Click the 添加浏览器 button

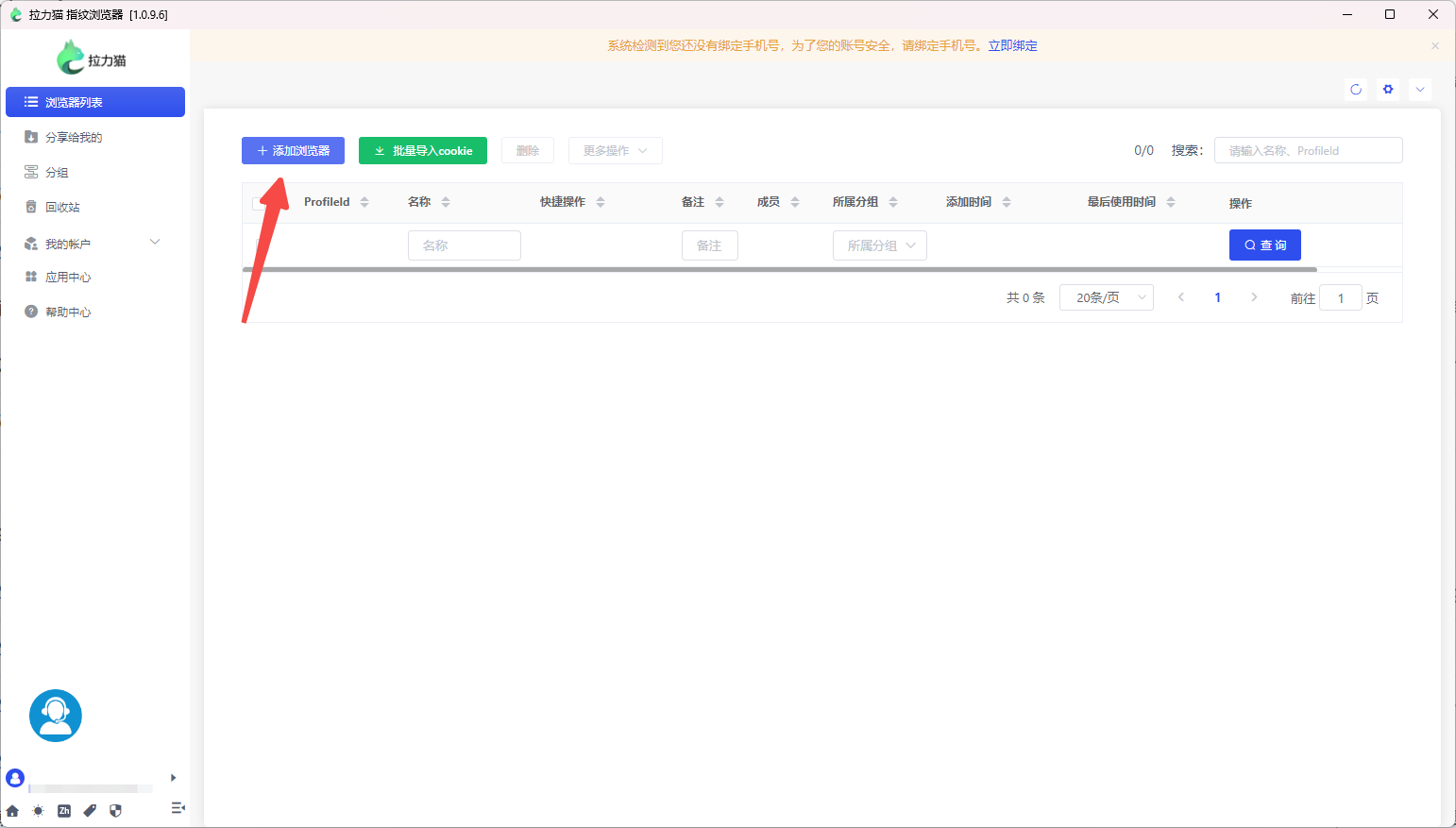tap(293, 151)
